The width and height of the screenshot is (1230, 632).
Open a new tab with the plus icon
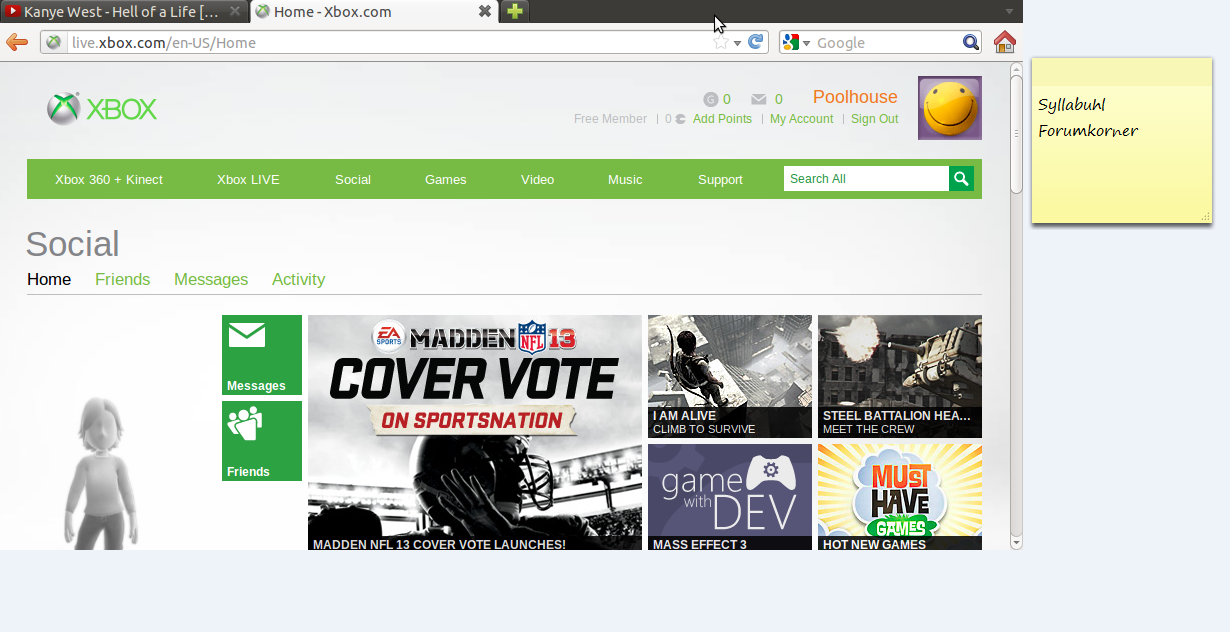point(514,11)
